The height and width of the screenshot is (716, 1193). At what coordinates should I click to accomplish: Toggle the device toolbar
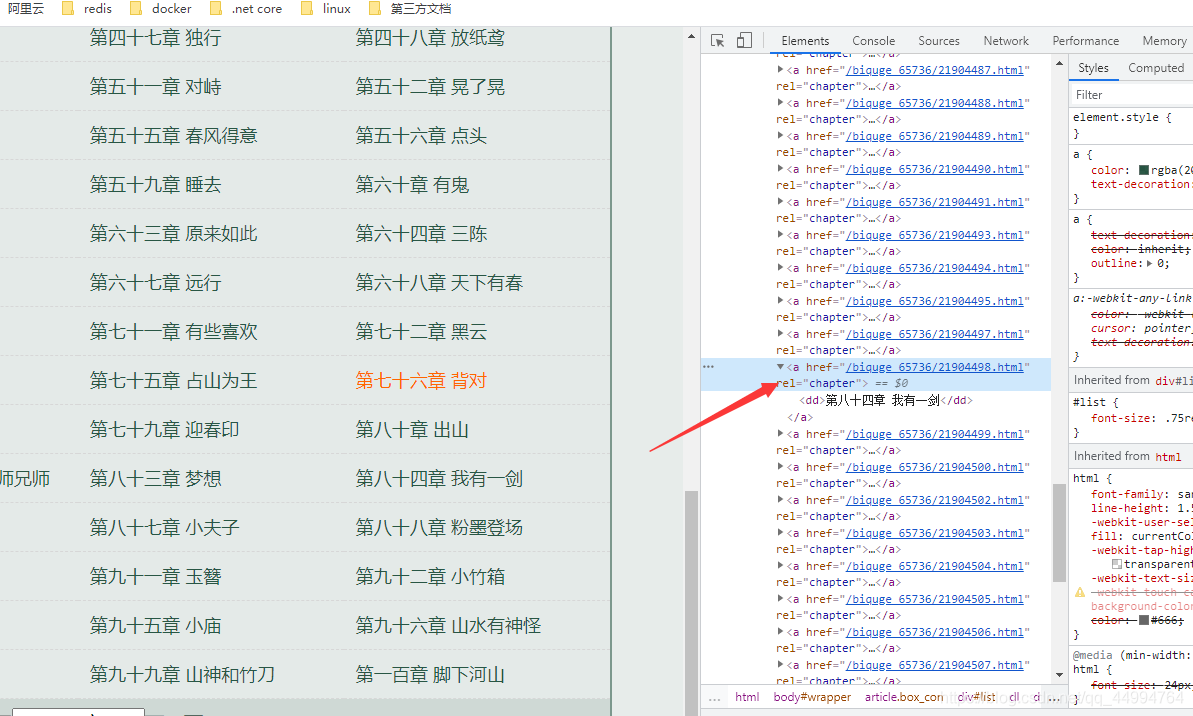(742, 39)
